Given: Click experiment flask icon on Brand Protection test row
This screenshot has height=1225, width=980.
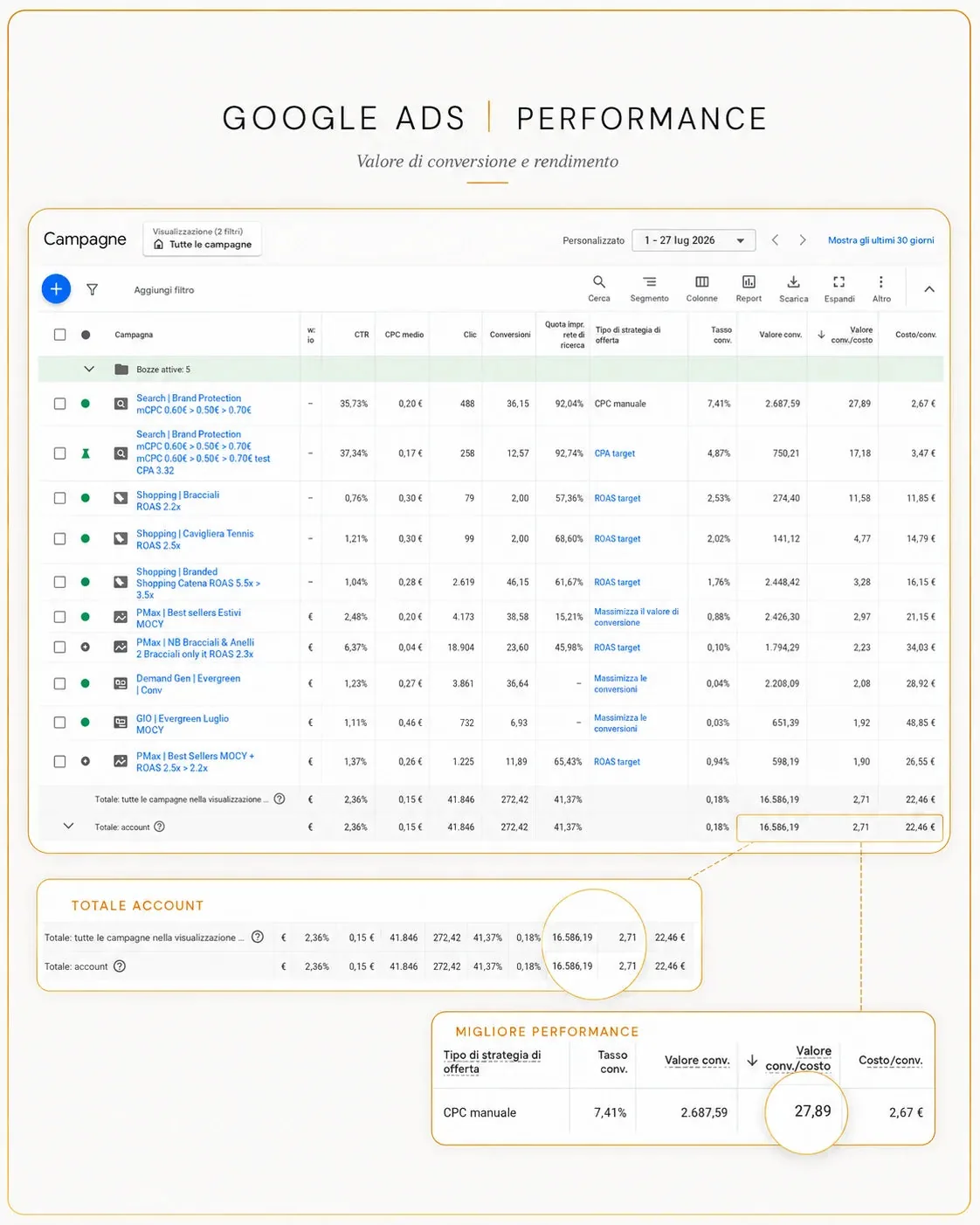Looking at the screenshot, I should click(86, 453).
